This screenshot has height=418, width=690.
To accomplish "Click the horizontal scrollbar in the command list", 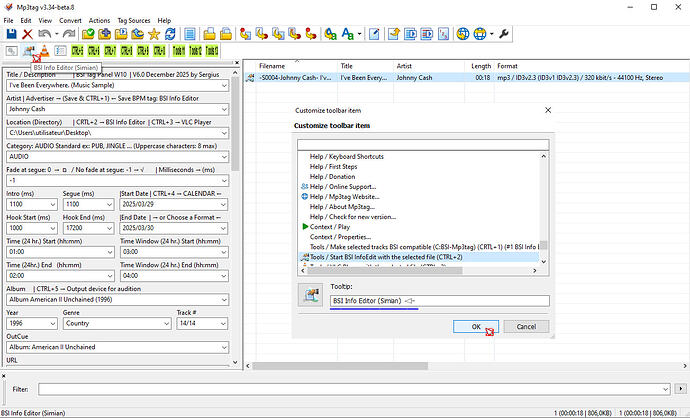I will (x=385, y=271).
